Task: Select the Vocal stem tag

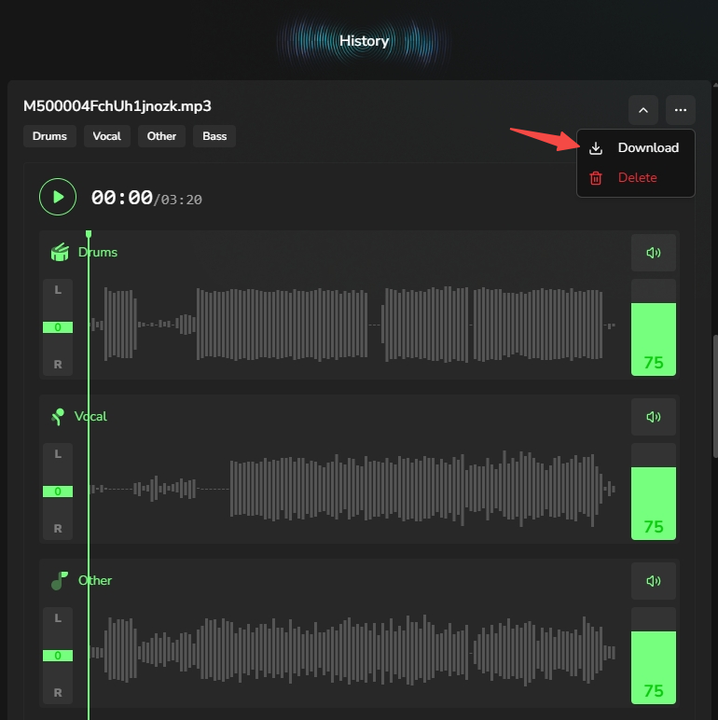Action: coord(107,136)
